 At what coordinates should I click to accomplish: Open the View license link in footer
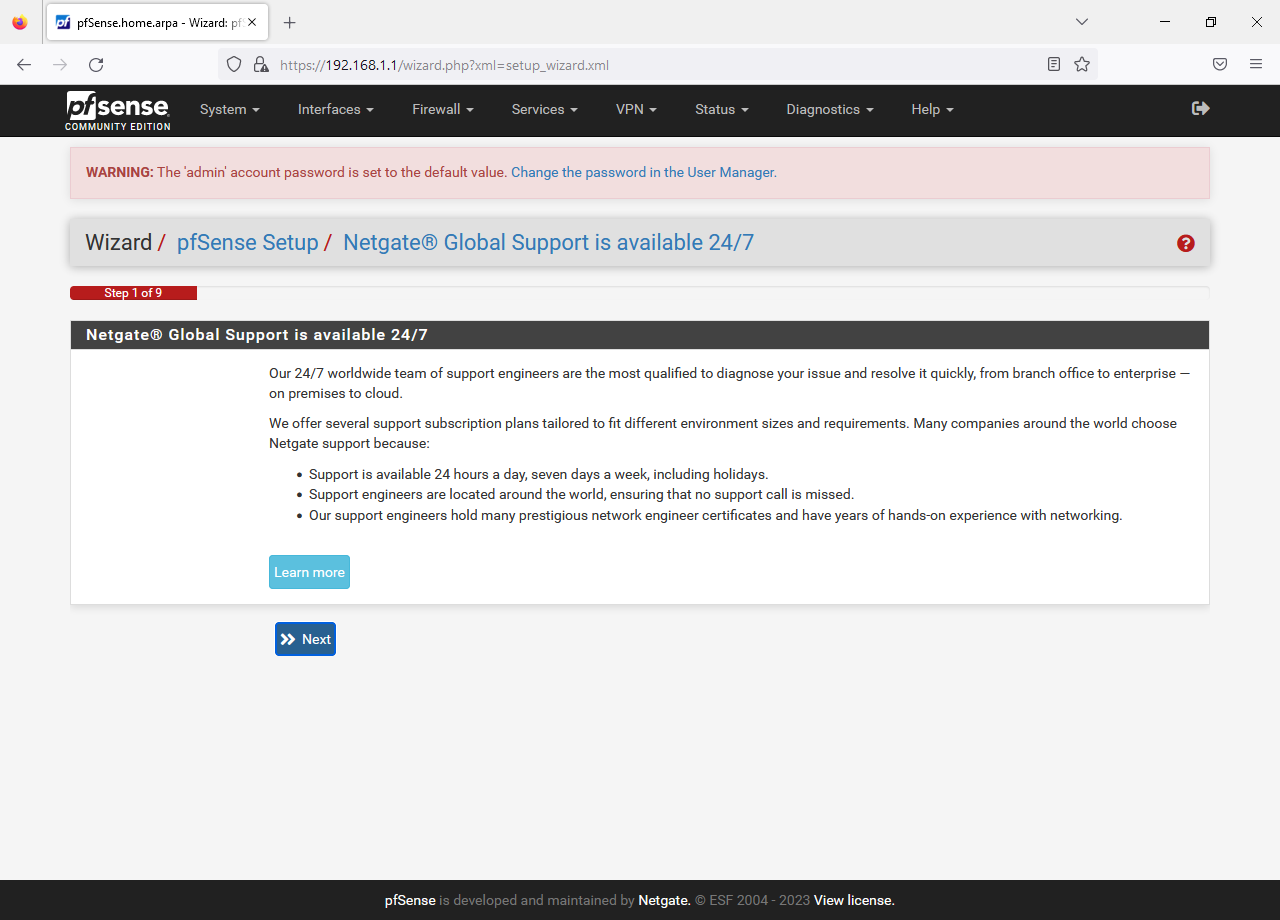[854, 900]
